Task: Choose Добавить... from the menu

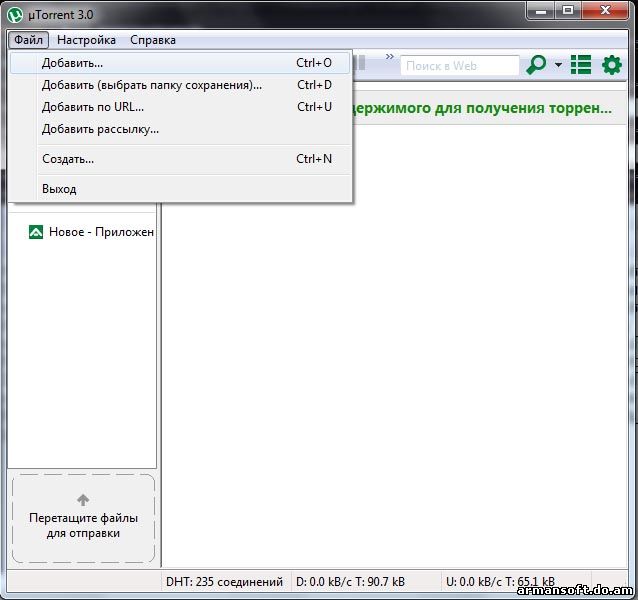Action: click(179, 63)
